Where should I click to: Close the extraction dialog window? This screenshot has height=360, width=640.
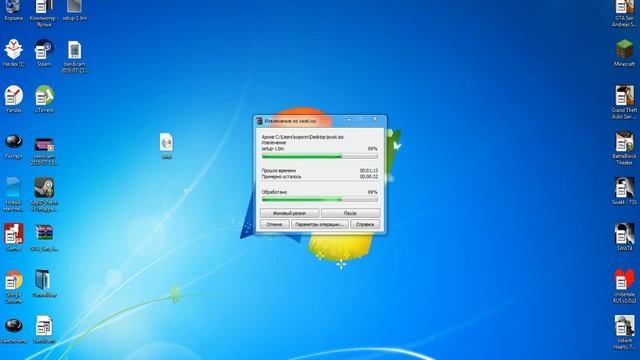tap(375, 120)
